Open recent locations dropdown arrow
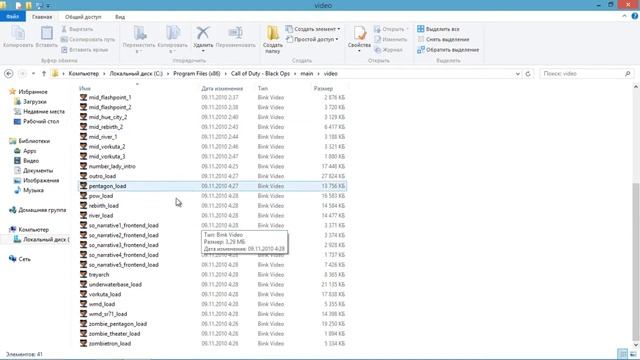Viewport: 640px width, 360px height. tap(33, 73)
